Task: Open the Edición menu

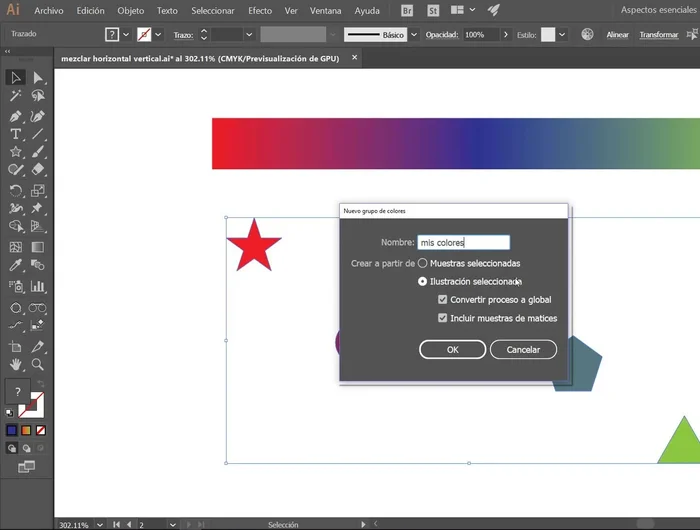Action: click(x=90, y=10)
